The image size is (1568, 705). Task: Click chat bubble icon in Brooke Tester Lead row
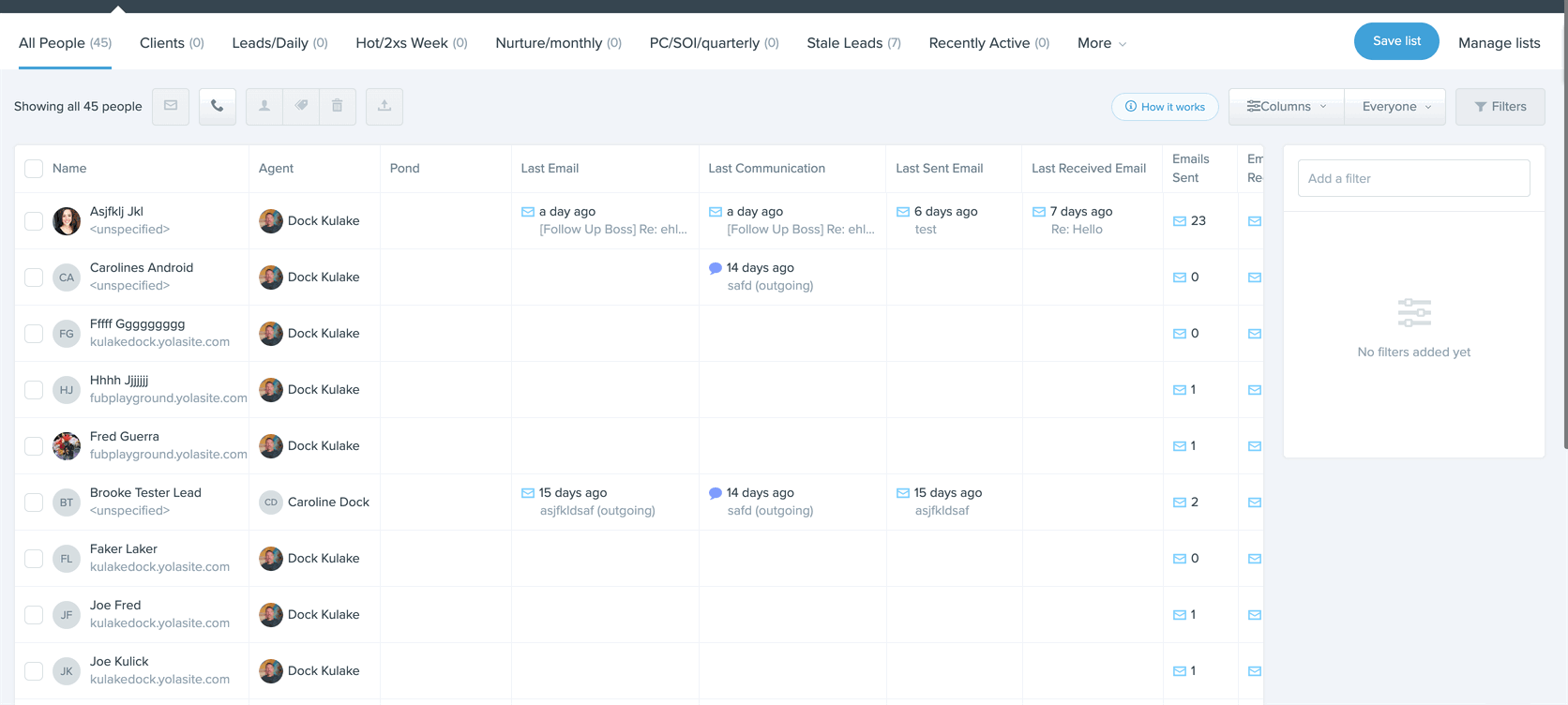(716, 493)
